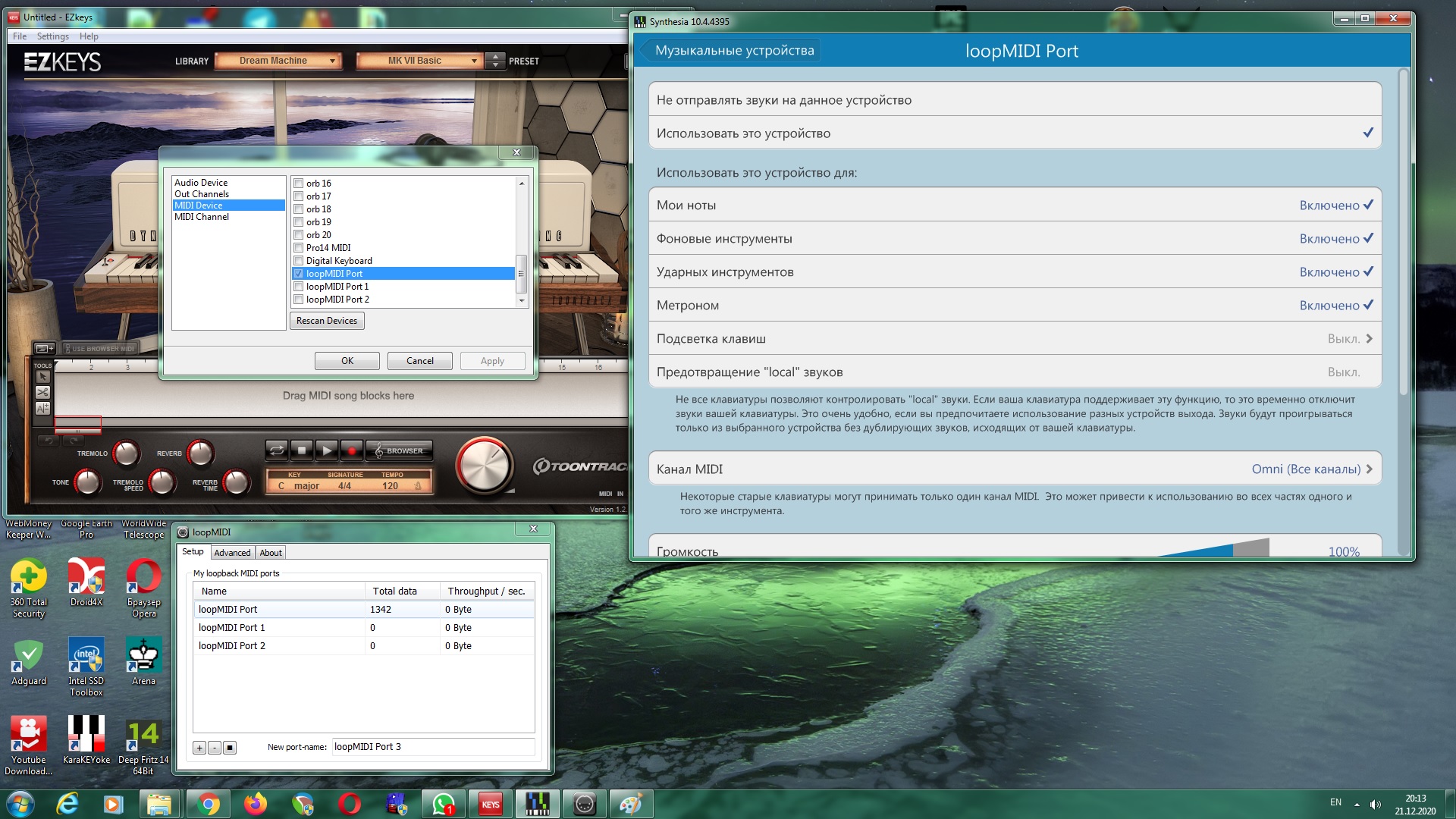Add a new loopMIDI port with plus
The image size is (1456, 819).
[199, 748]
